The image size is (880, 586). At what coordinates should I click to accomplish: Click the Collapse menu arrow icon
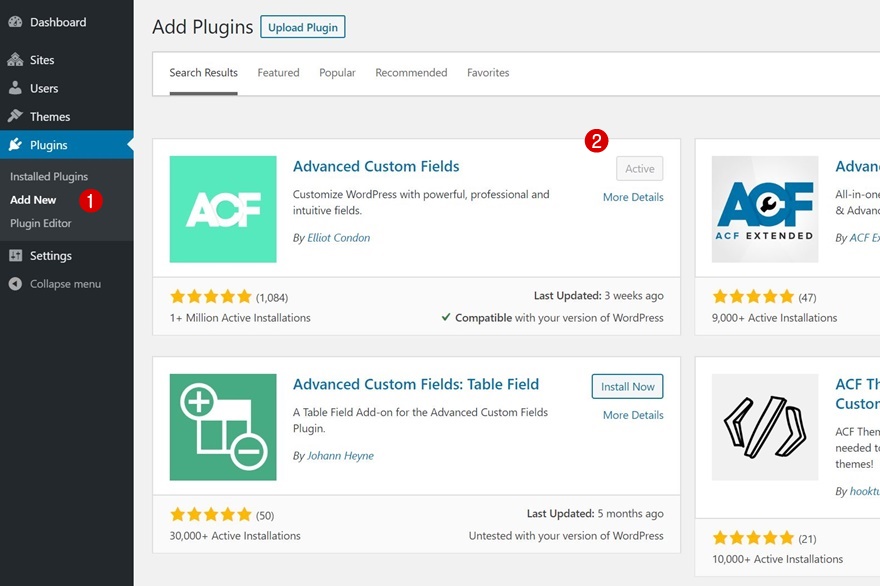[x=15, y=284]
